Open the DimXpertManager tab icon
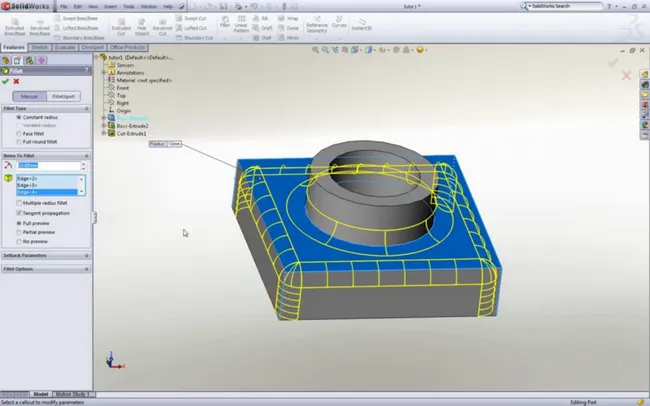The height and width of the screenshot is (406, 650). coord(41,60)
